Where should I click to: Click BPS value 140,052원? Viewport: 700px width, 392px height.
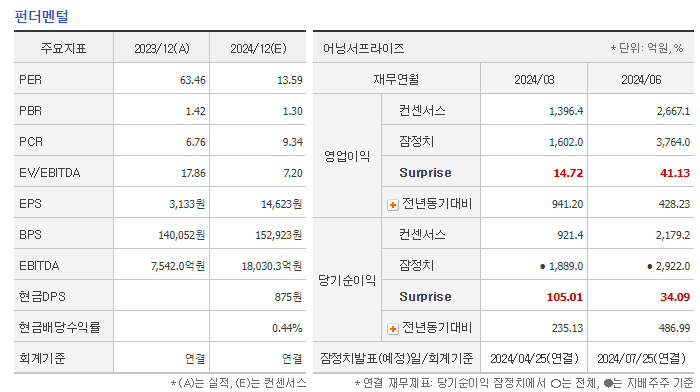182,235
